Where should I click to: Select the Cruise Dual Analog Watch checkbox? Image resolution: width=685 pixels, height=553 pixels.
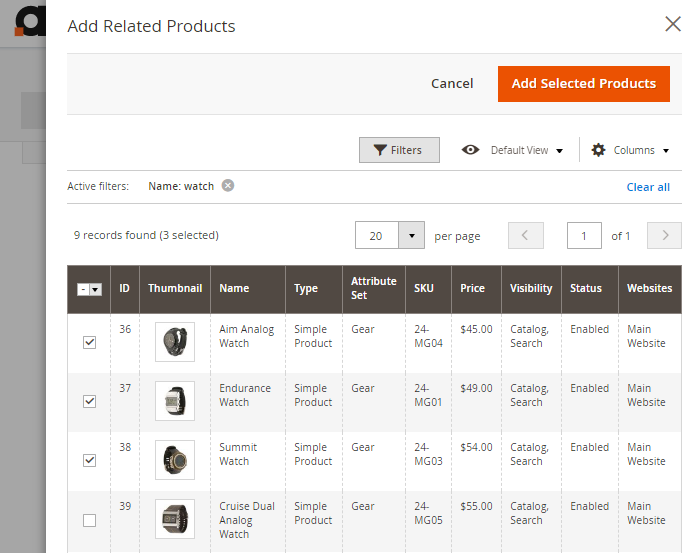90,520
